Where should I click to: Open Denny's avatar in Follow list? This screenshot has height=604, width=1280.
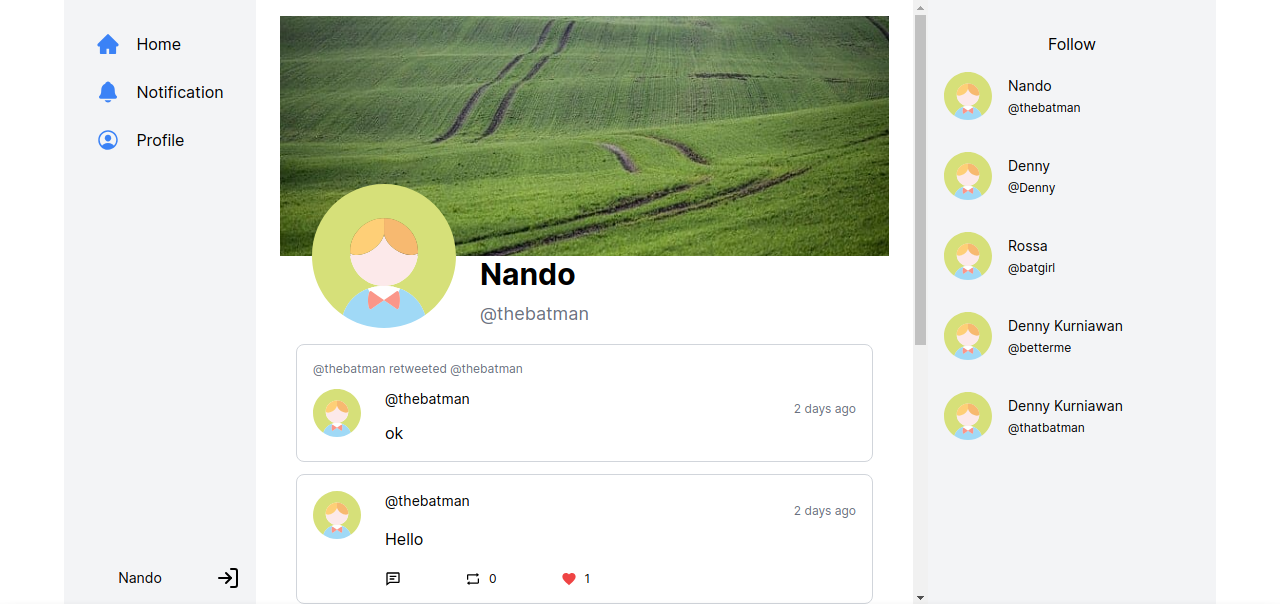click(x=968, y=176)
